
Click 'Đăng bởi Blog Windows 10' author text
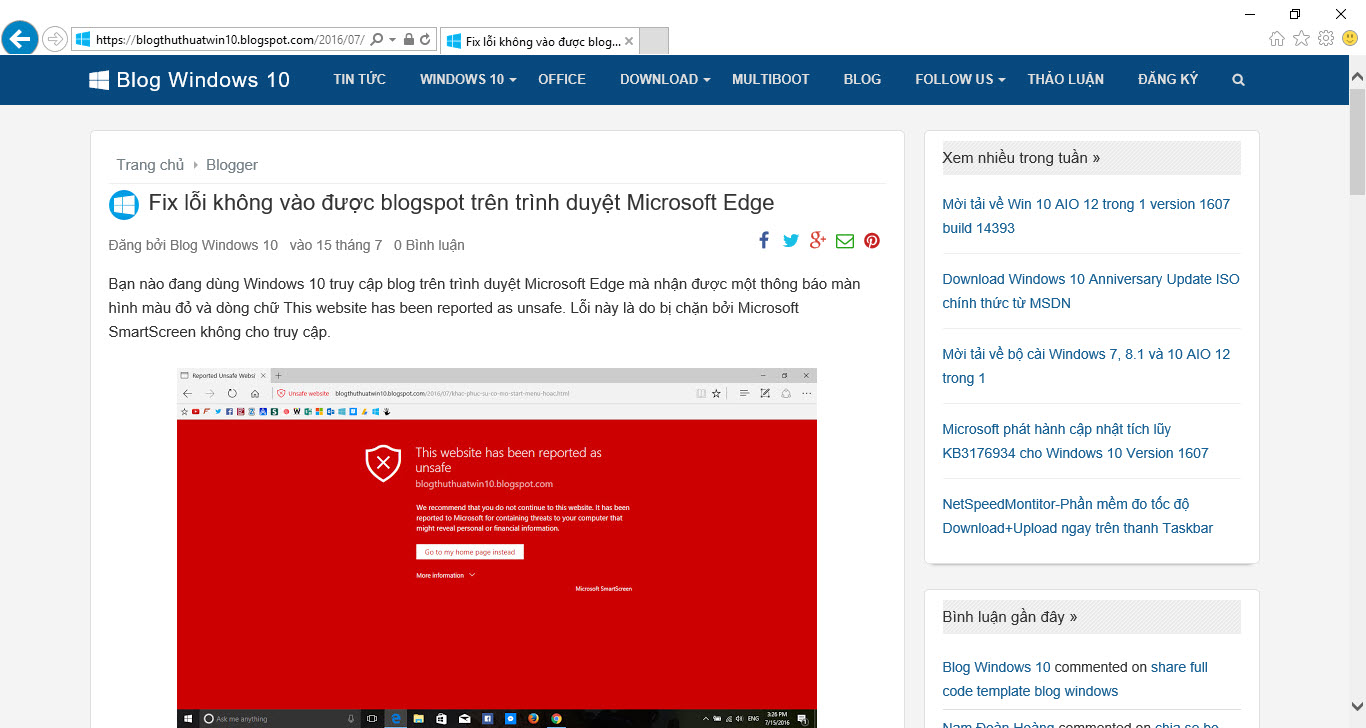[193, 245]
